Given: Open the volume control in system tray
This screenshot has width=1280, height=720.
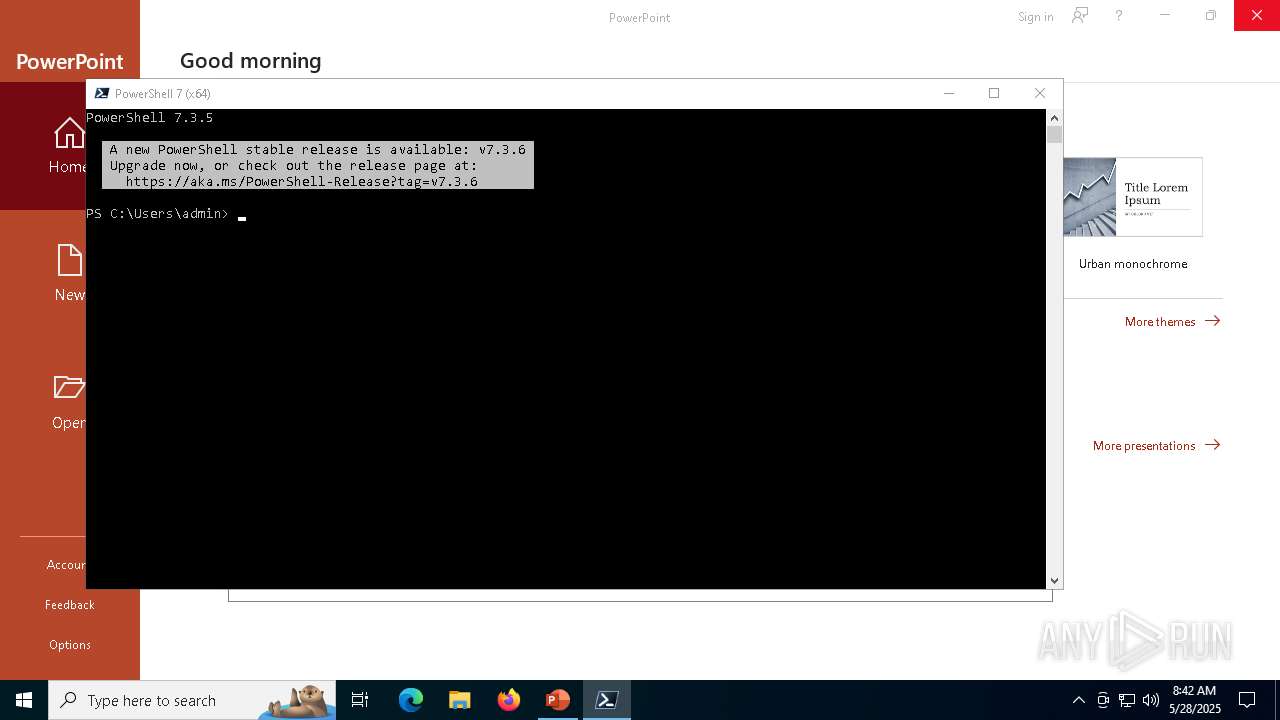Looking at the screenshot, I should [1151, 700].
